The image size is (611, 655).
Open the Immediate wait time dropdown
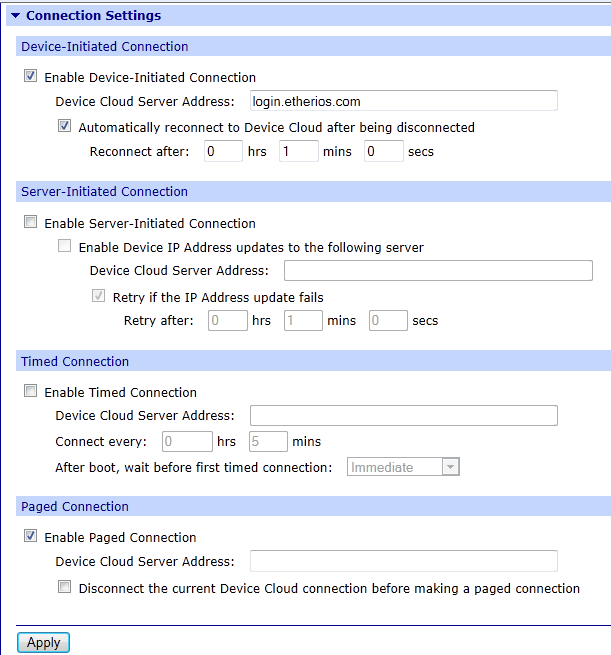[403, 467]
